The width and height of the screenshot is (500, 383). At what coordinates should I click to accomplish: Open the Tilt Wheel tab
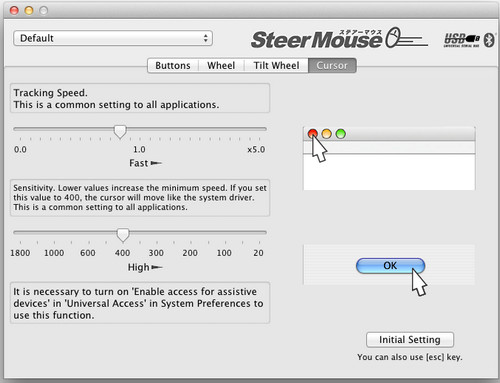(276, 65)
